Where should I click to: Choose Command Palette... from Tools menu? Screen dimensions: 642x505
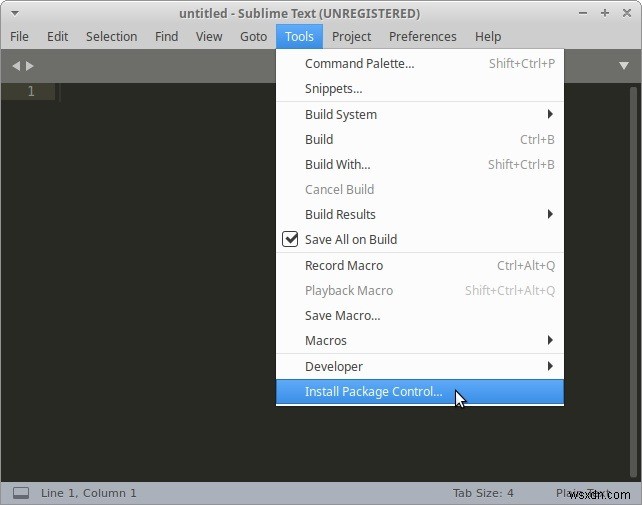[420, 63]
